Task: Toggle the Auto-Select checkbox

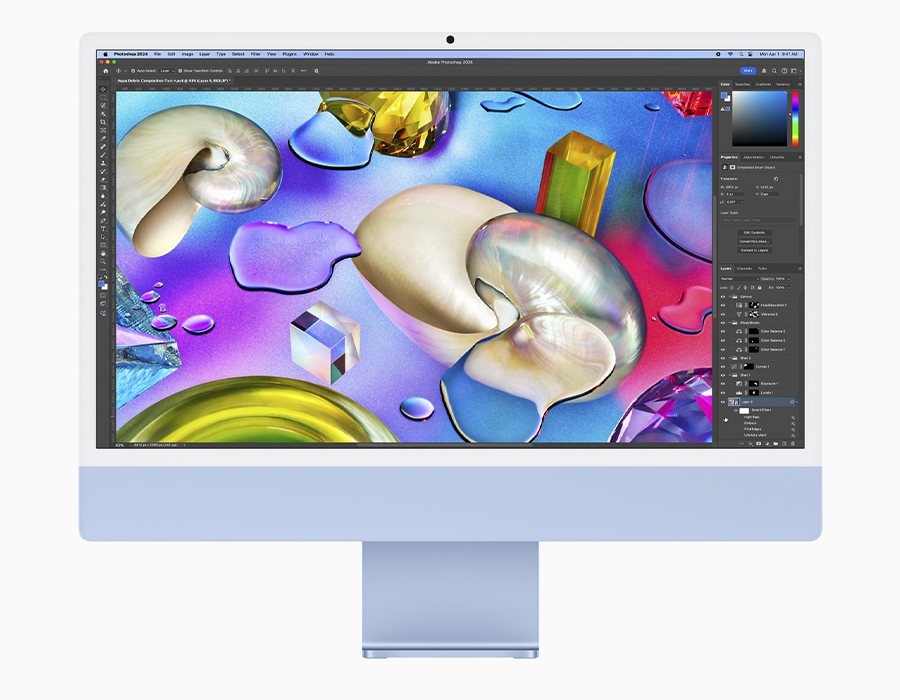Action: [x=133, y=71]
